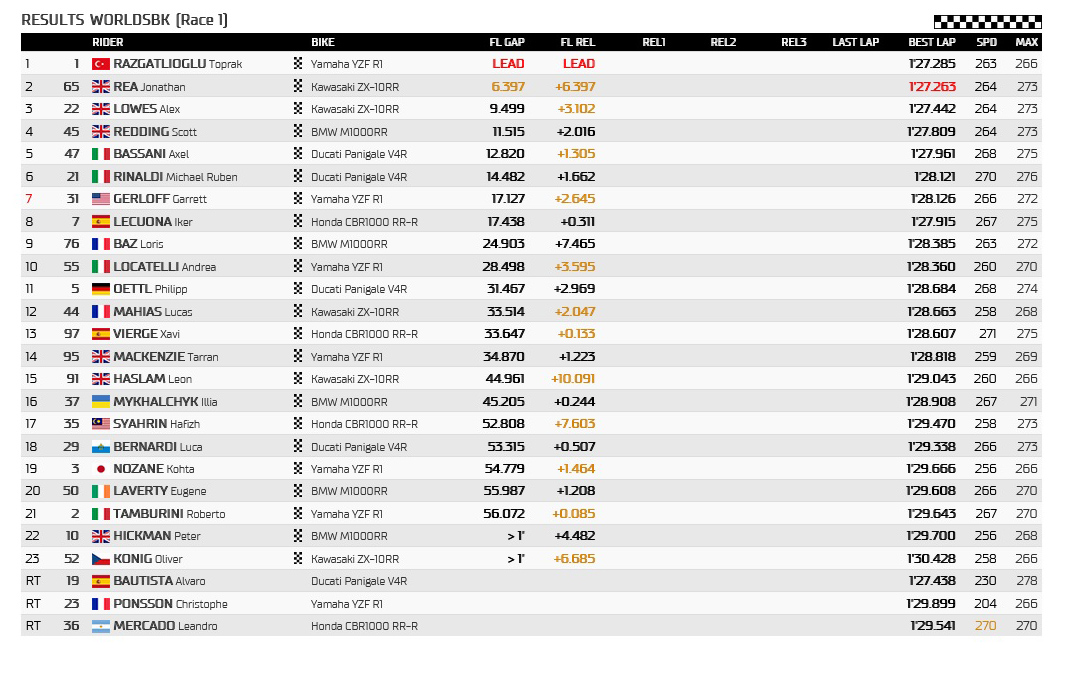Open rider REA Jonathan's name

coord(149,87)
